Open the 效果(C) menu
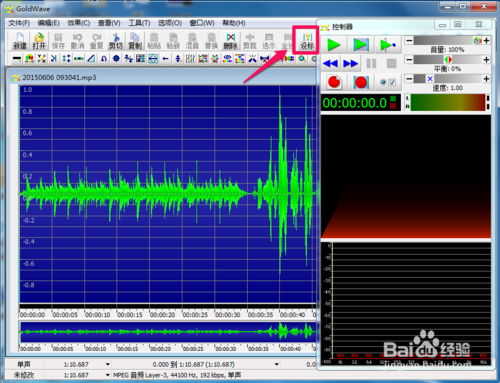 tap(79, 23)
